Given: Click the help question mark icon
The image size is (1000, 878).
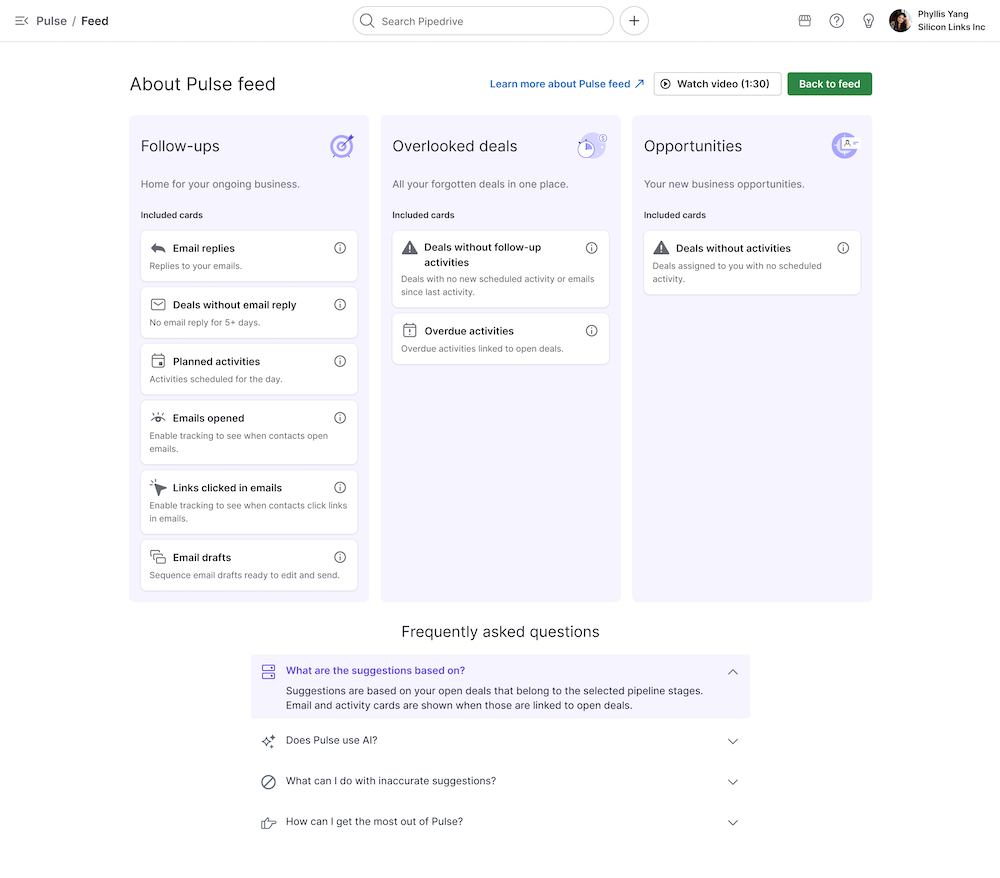Looking at the screenshot, I should point(836,20).
